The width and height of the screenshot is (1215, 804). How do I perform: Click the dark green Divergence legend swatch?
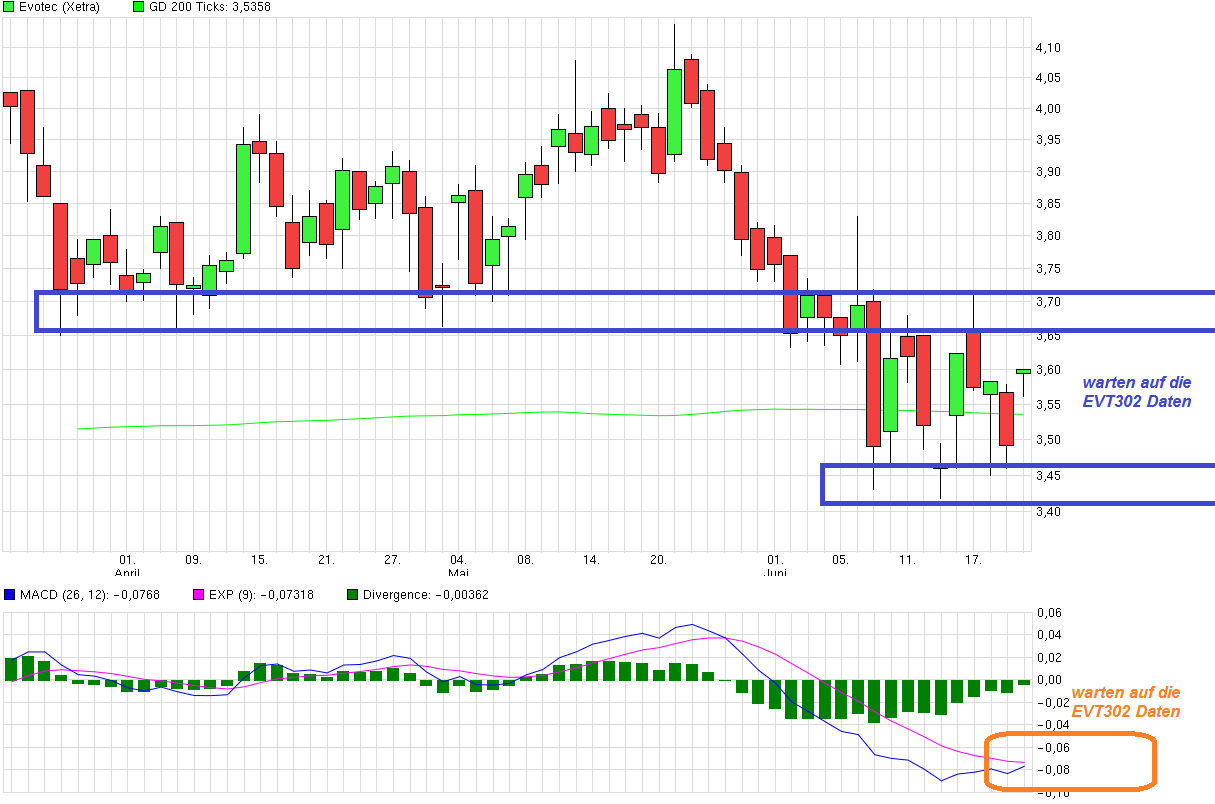pos(352,596)
